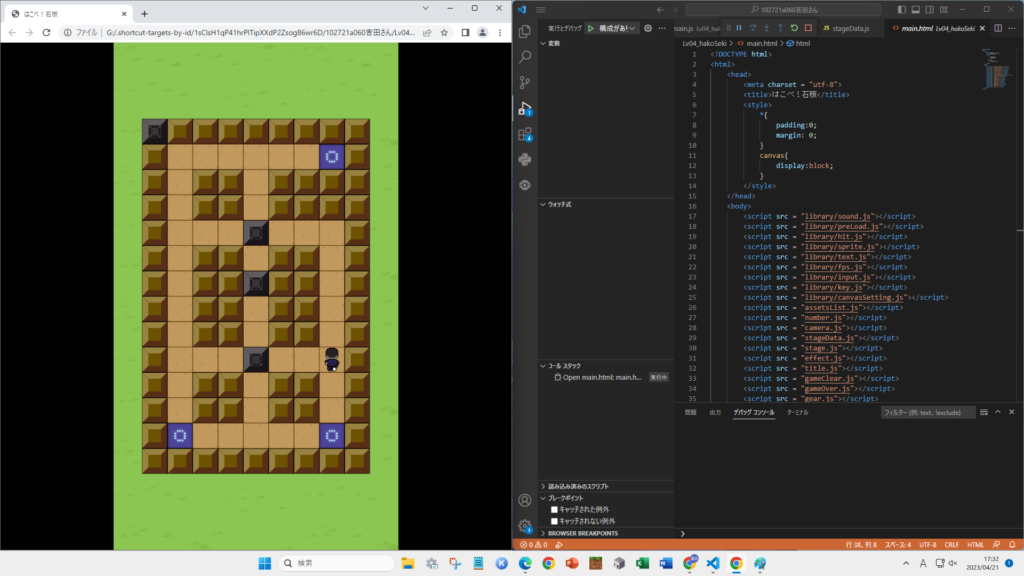
Task: Change indentation via Spaces: 4 status item
Action: point(898,545)
